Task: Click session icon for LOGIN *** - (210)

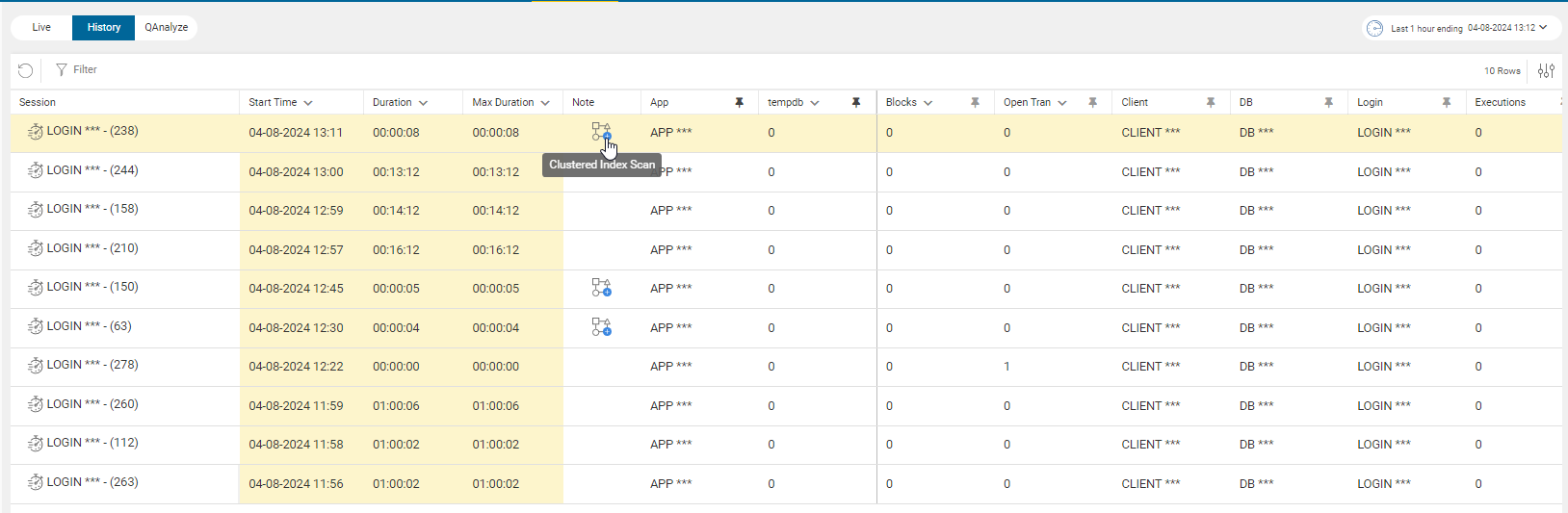Action: 35,248
